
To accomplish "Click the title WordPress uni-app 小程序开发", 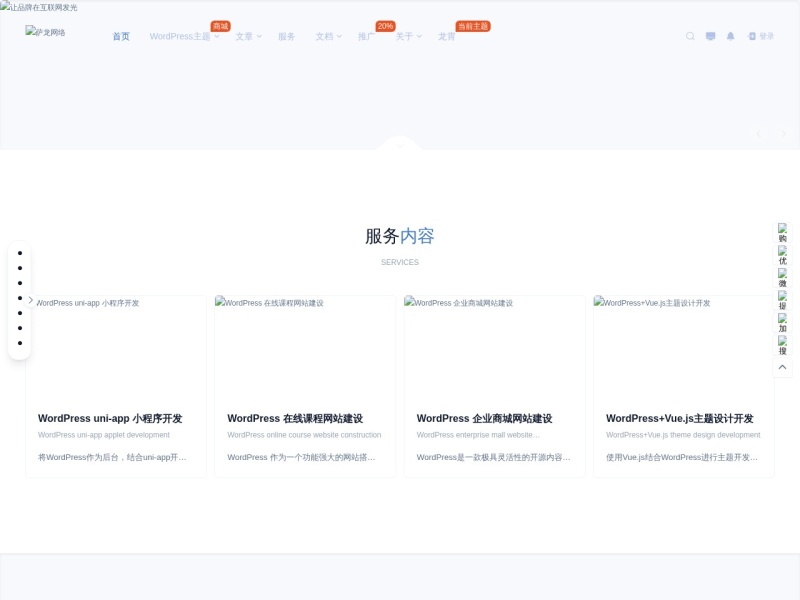I will coord(110,418).
